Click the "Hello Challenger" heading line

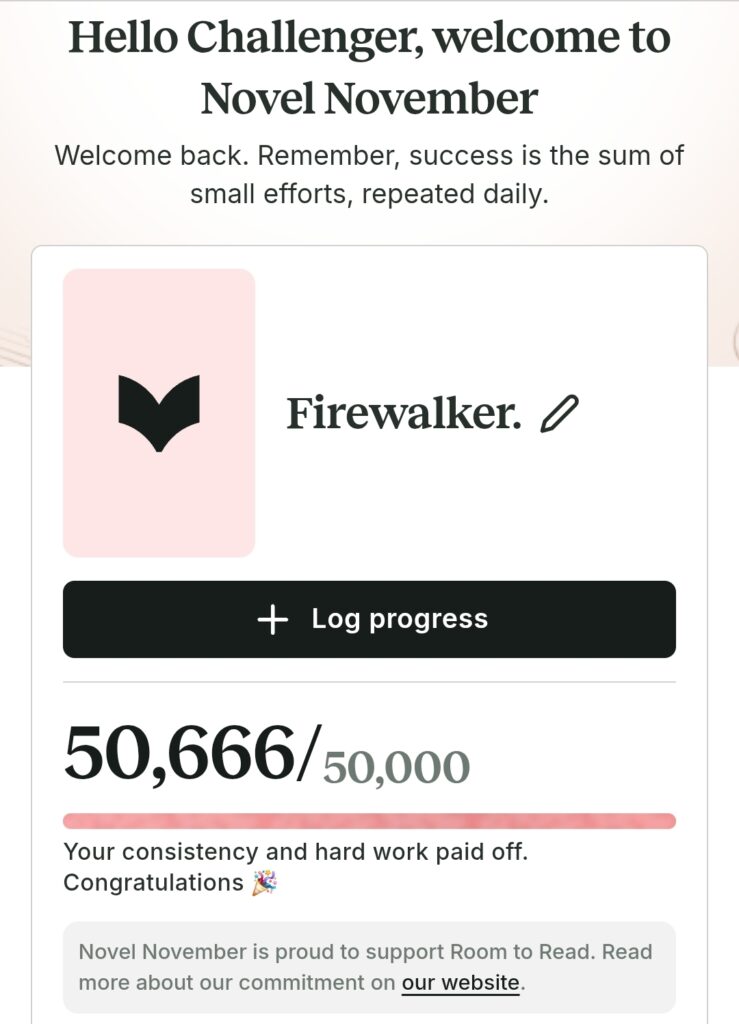point(369,38)
